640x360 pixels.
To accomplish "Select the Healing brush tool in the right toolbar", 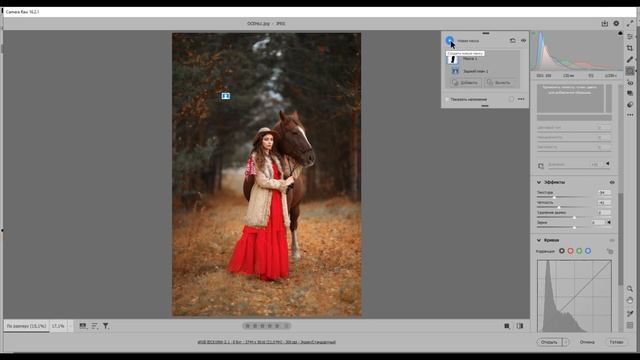I will click(630, 60).
